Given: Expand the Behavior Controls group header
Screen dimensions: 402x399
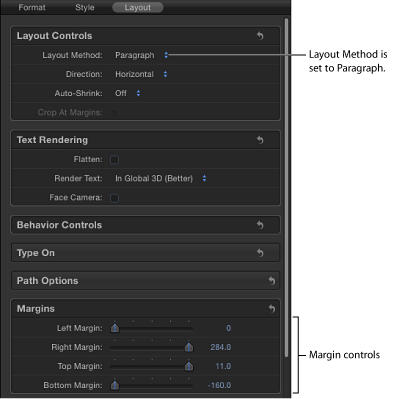Looking at the screenshot, I should (145, 225).
